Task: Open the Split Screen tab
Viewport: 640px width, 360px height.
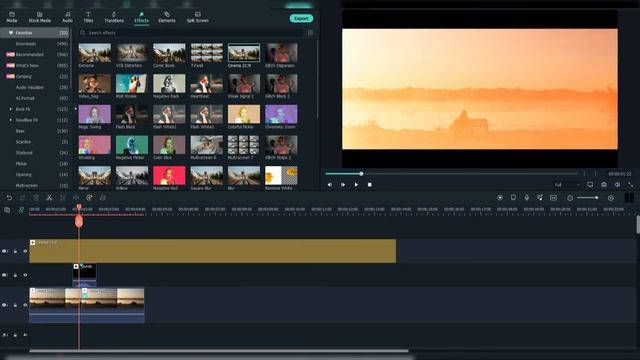Action: [x=198, y=17]
